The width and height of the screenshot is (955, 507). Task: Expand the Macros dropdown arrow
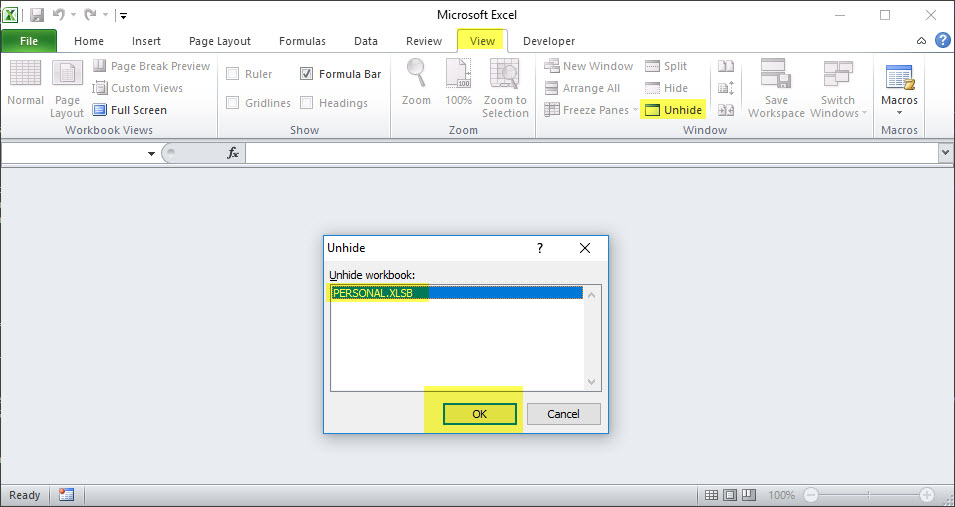(900, 113)
